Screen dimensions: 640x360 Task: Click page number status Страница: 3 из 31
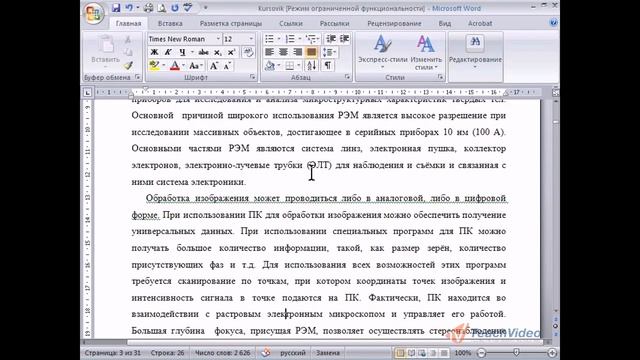point(113,353)
